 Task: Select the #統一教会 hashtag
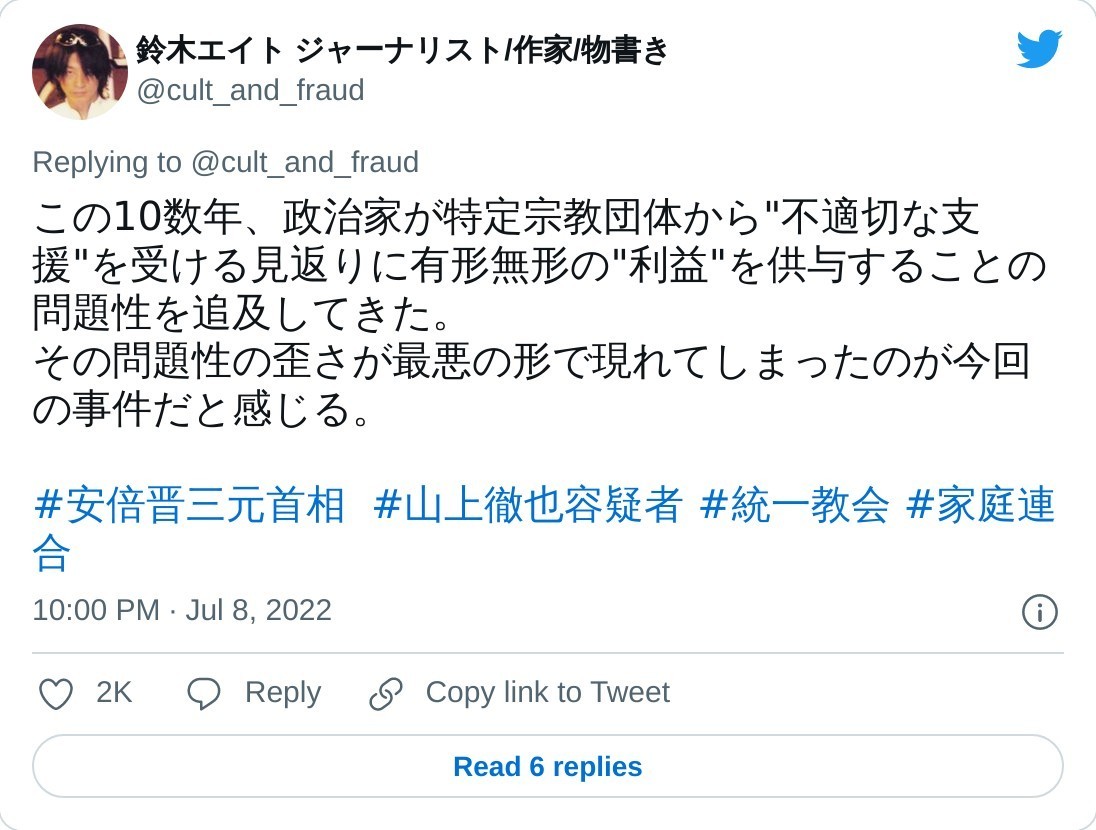[x=794, y=506]
